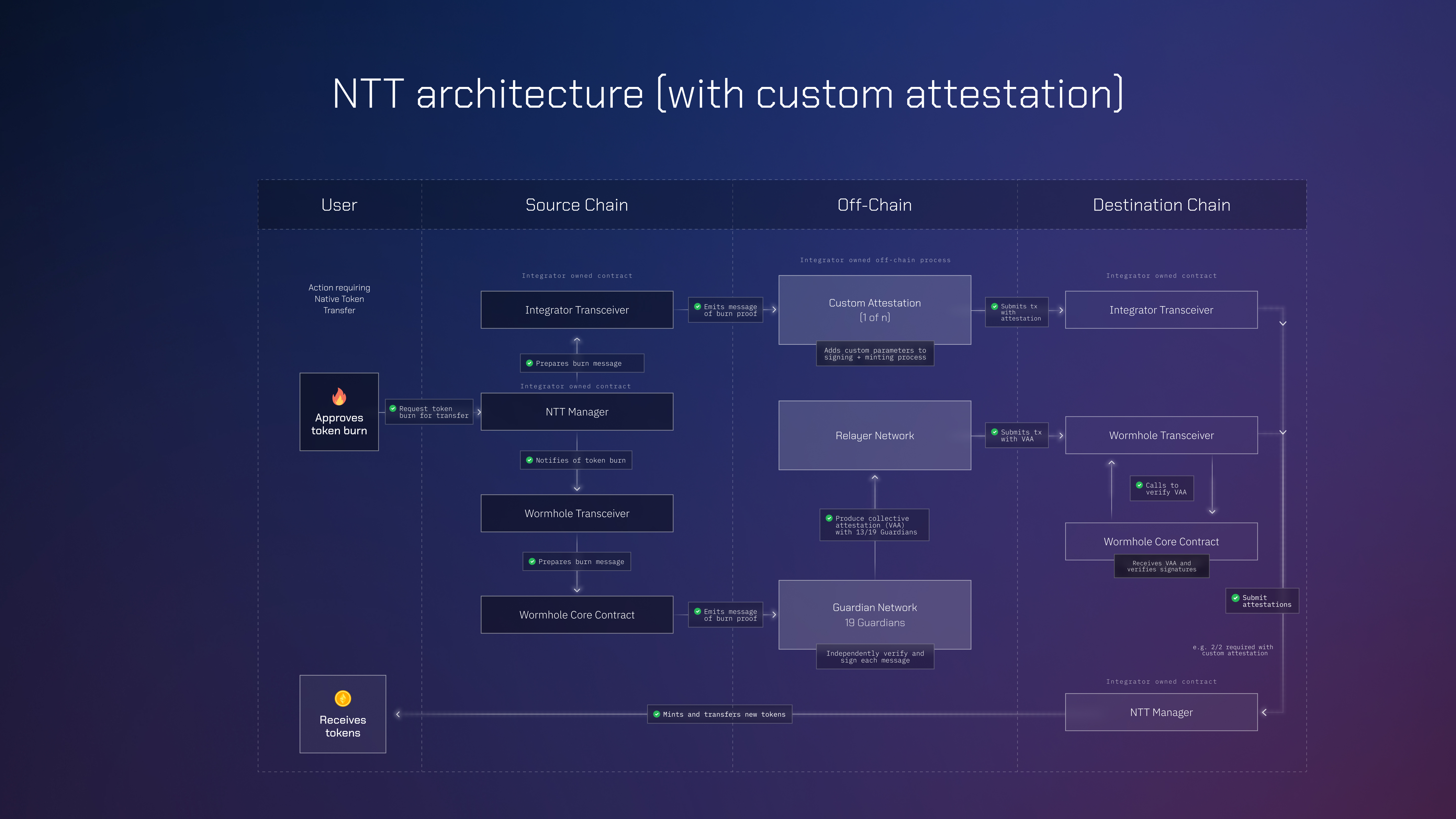Click the green check beside Produce collective attestation

click(x=829, y=518)
